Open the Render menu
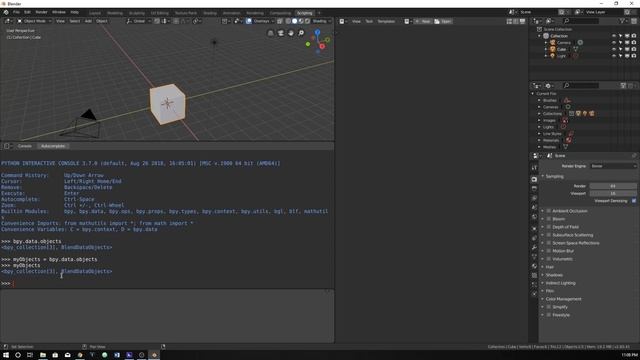640x360 pixels. (x=41, y=12)
